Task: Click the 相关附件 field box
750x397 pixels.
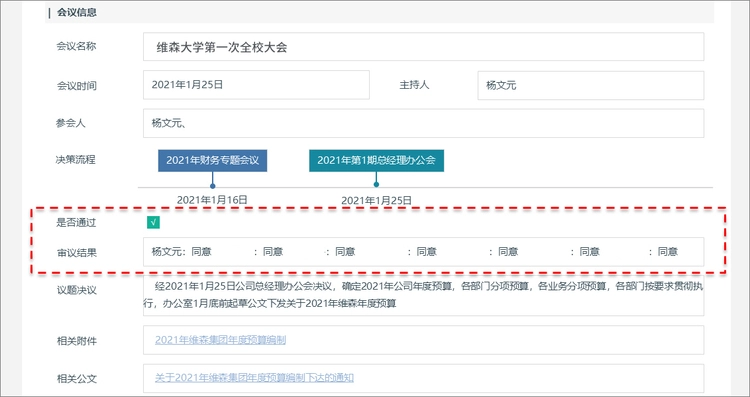Action: click(x=423, y=340)
